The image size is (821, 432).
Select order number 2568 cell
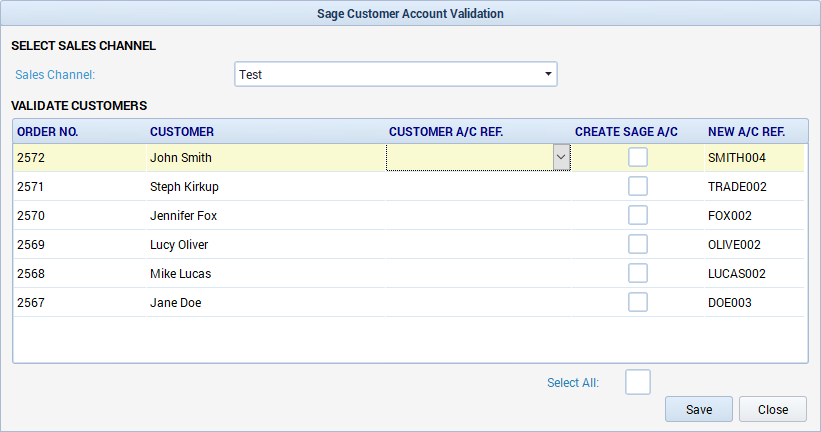(x=80, y=273)
